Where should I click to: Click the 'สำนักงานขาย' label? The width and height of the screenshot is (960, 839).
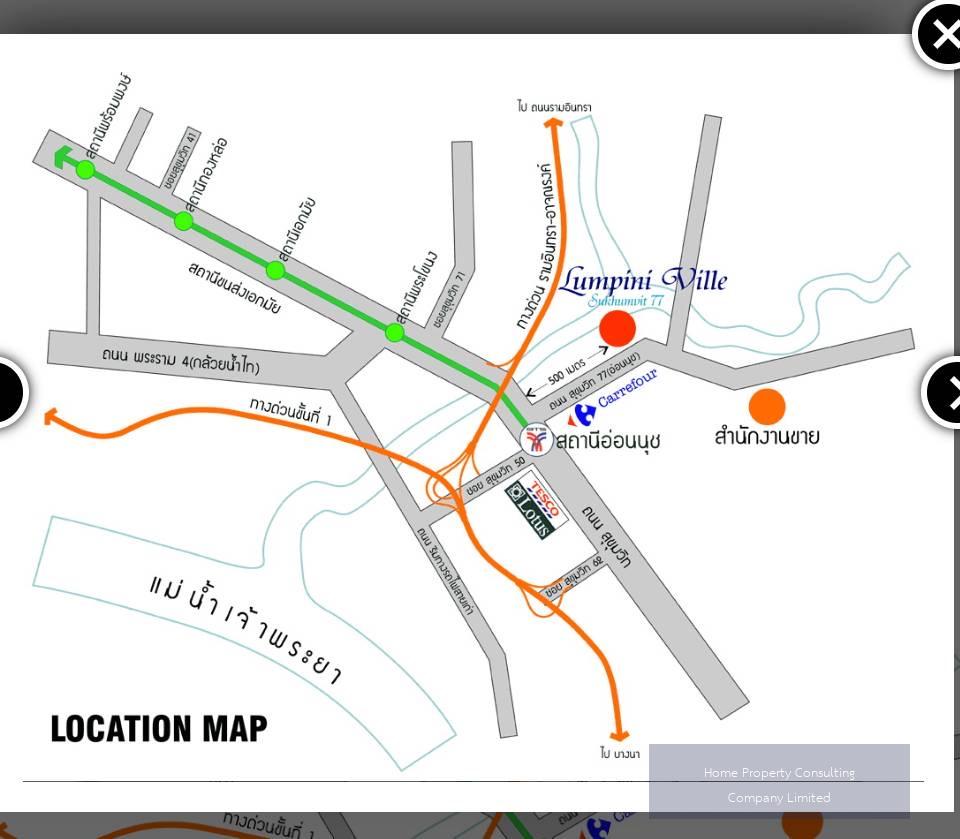pos(767,437)
